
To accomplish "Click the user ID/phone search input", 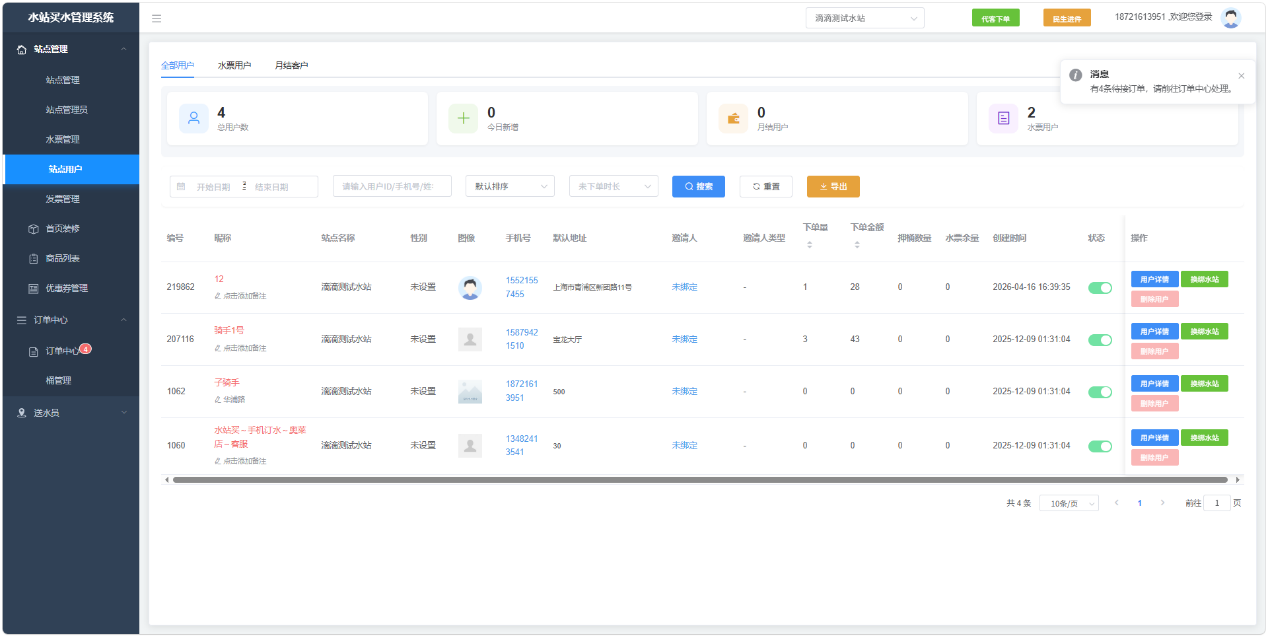I will click(x=392, y=186).
